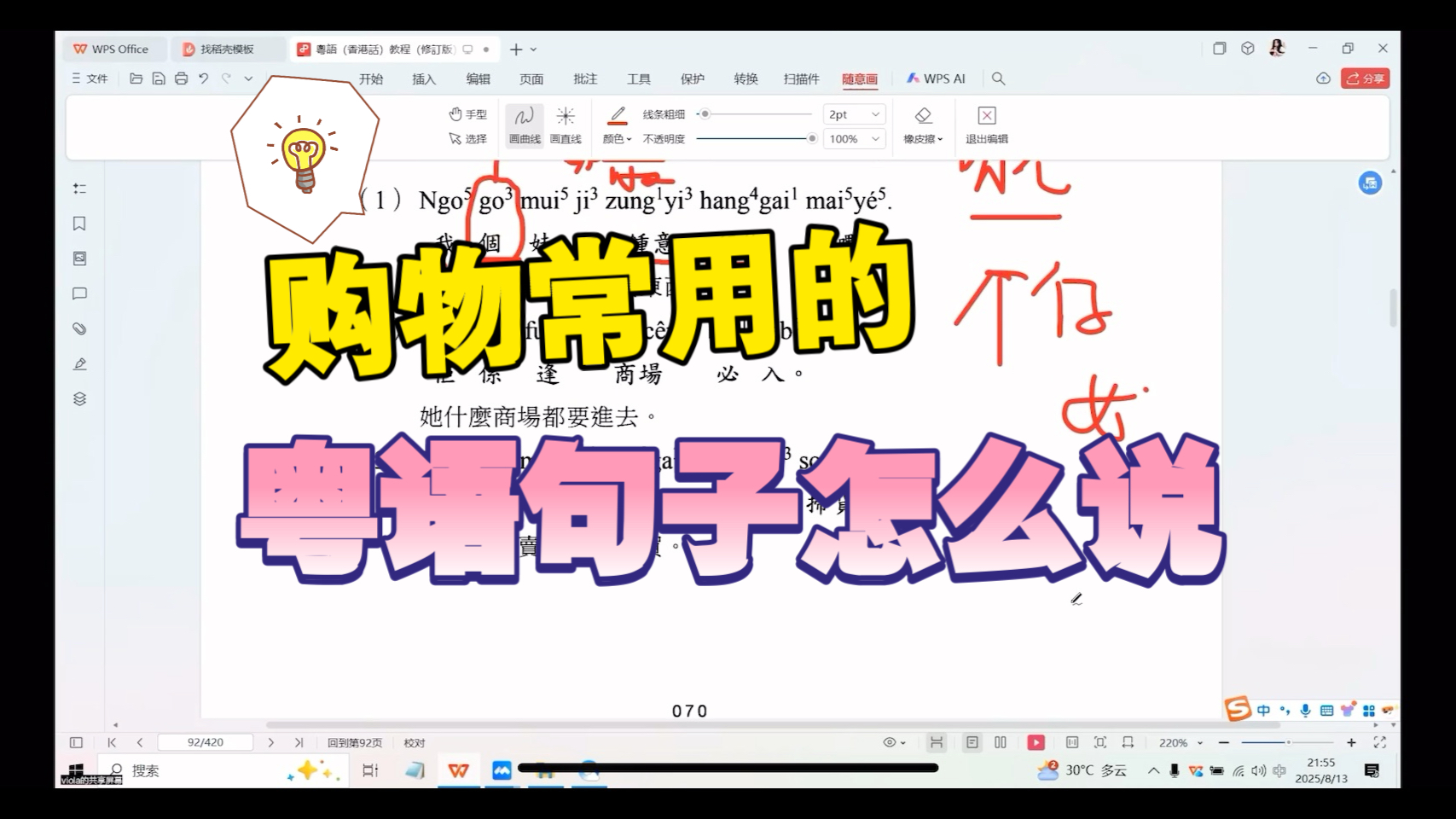1456x819 pixels.
Task: Click the open folder icon in quick toolbar
Action: coord(136,78)
